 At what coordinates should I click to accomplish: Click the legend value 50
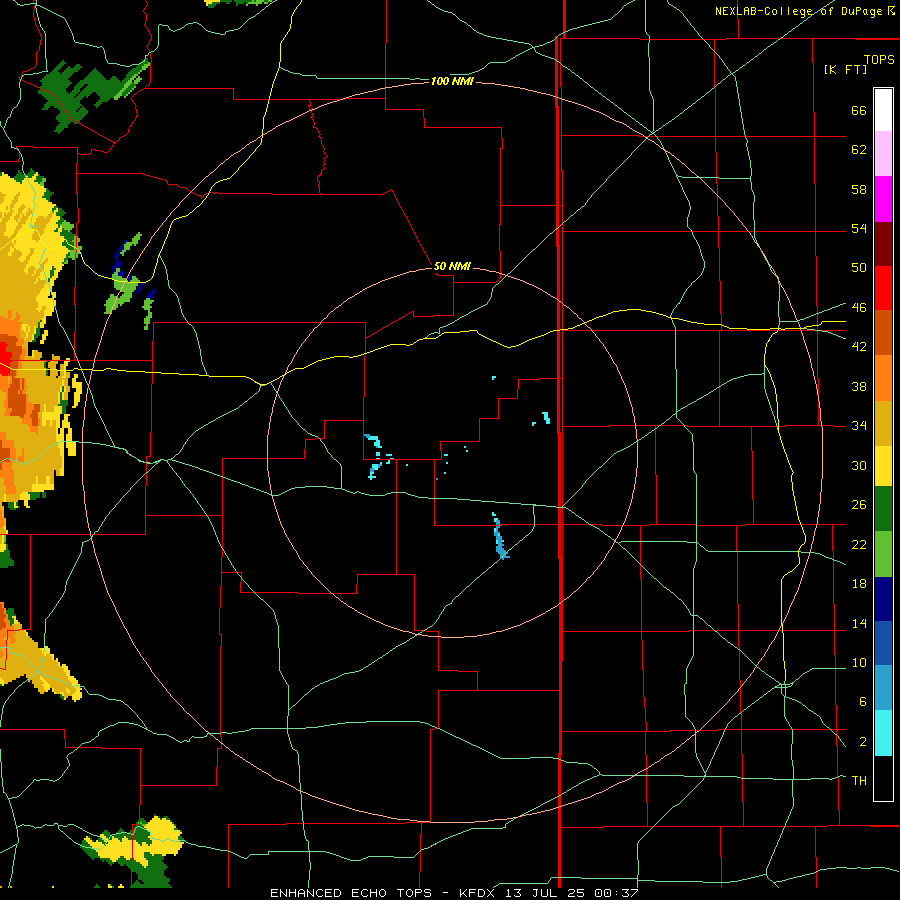click(859, 267)
